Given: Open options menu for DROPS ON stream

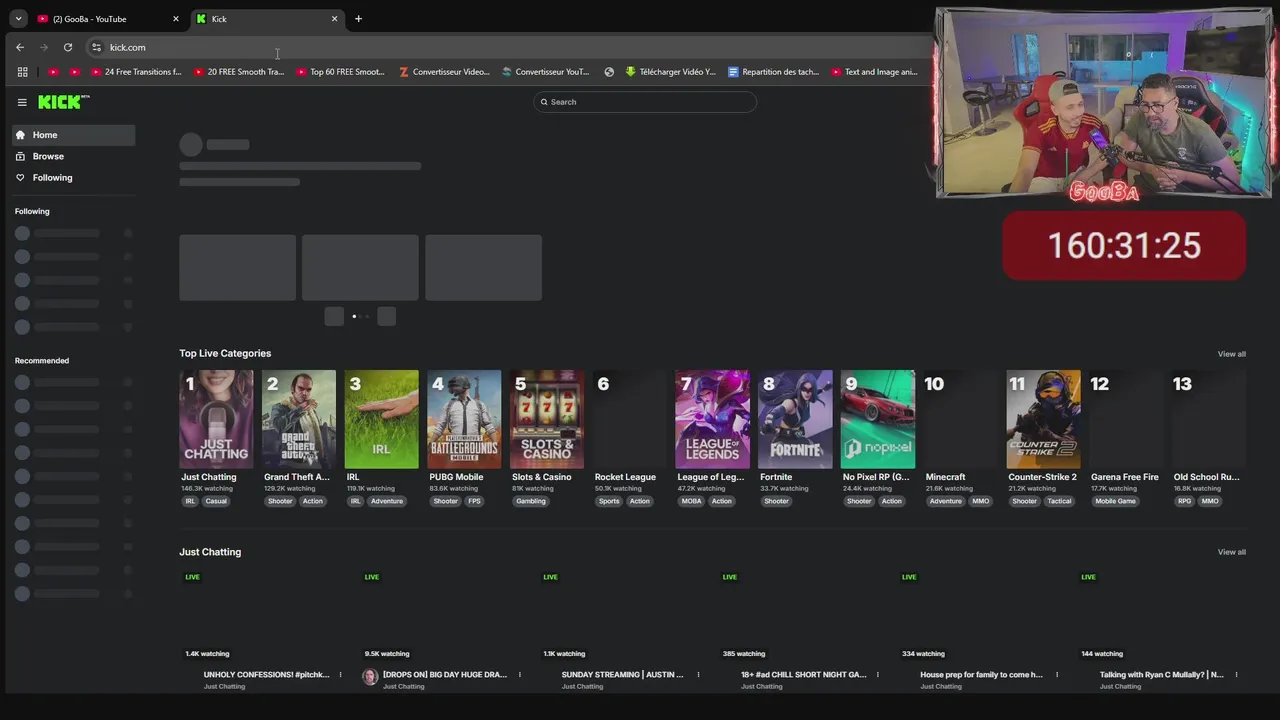Looking at the screenshot, I should [x=519, y=675].
